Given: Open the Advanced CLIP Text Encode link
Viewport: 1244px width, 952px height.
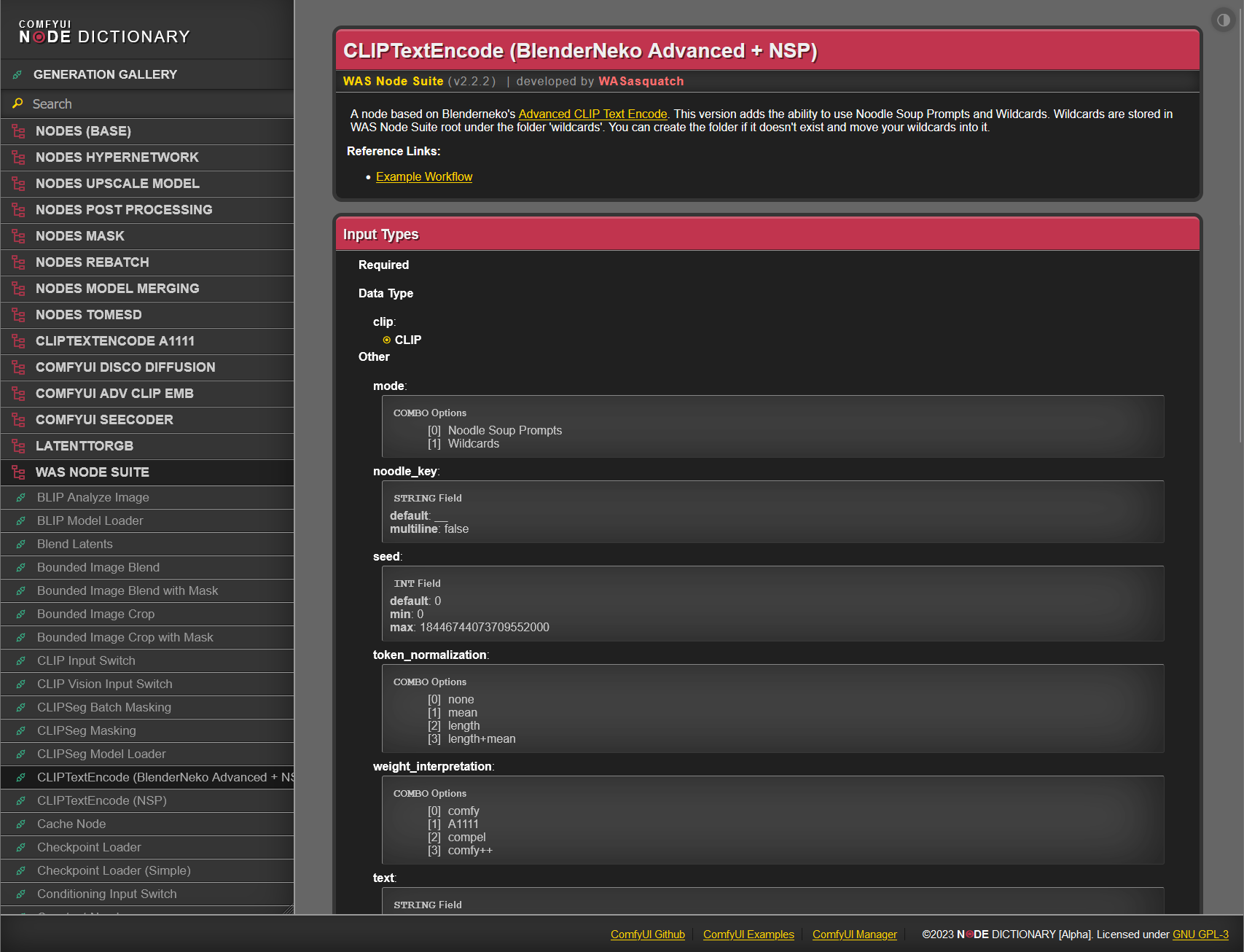Looking at the screenshot, I should 592,114.
